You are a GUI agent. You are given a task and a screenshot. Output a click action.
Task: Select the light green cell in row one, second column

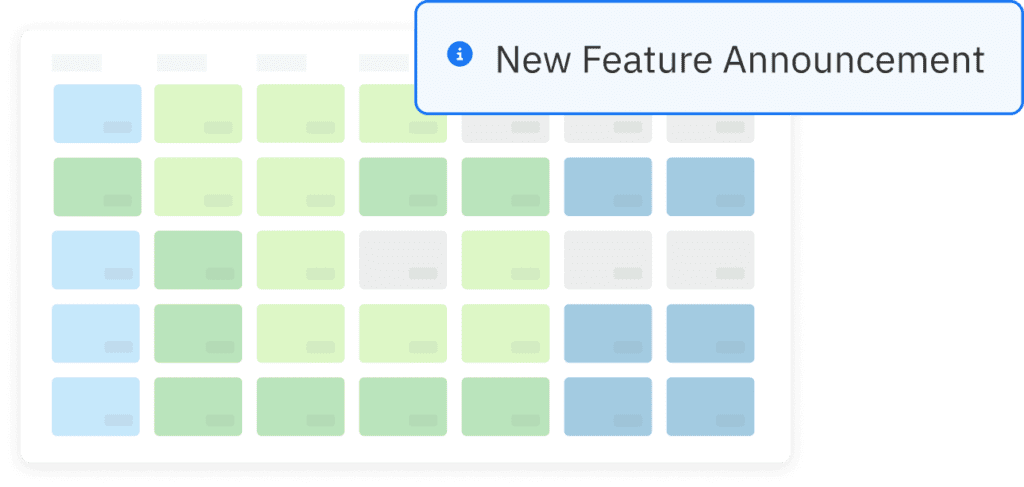[x=198, y=113]
